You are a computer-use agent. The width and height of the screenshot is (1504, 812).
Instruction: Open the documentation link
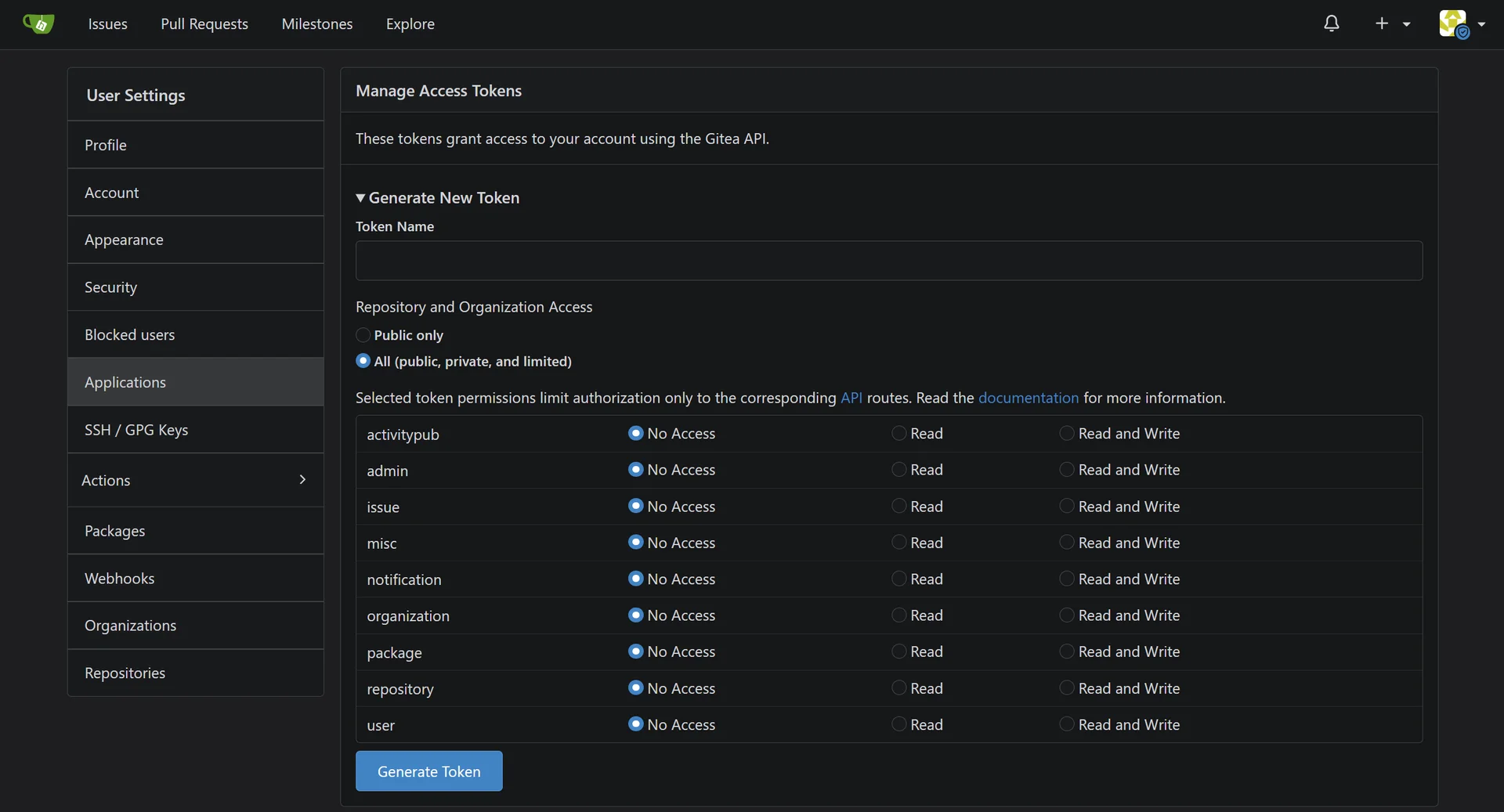click(1029, 398)
